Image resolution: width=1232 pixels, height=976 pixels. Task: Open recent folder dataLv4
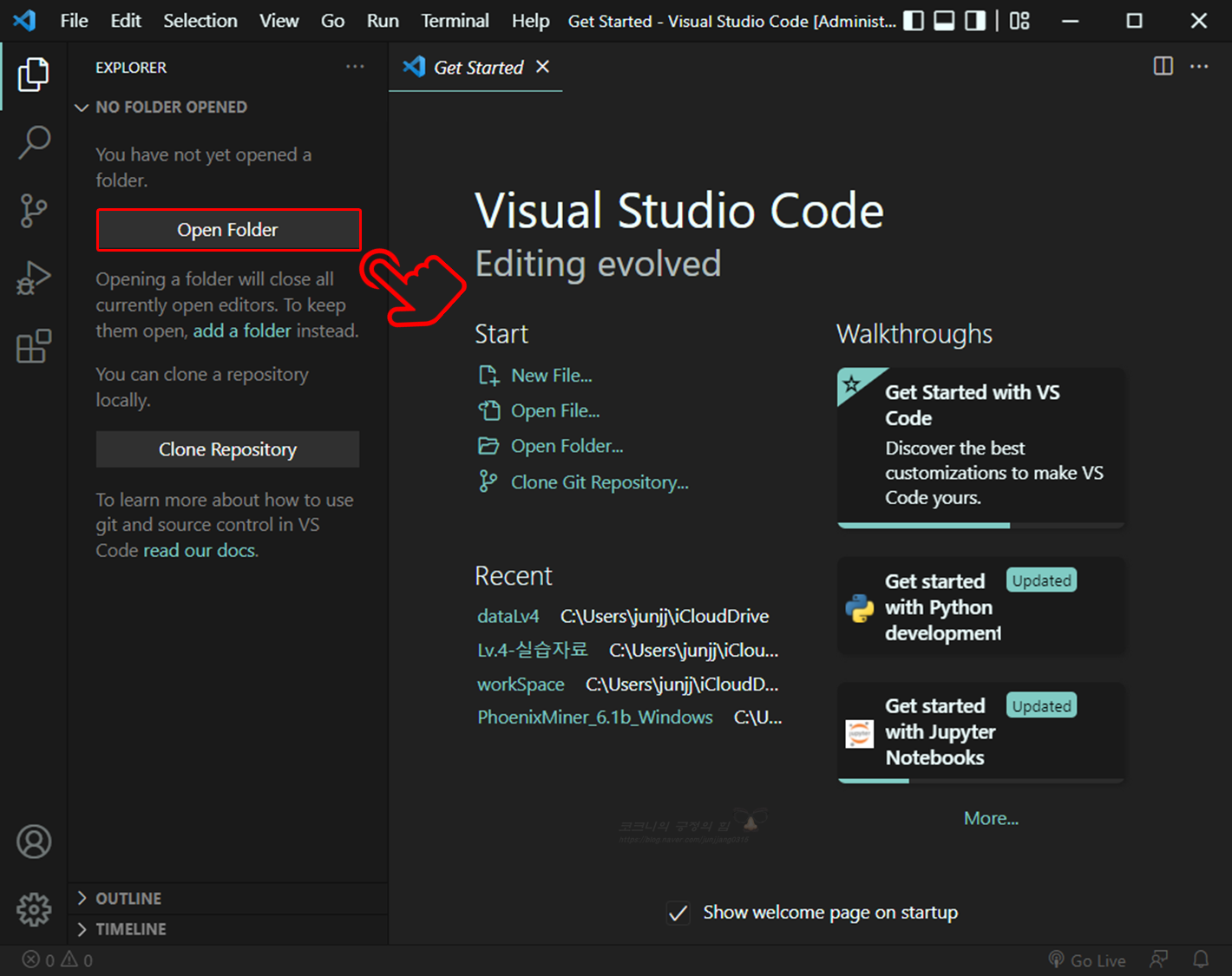coord(508,616)
